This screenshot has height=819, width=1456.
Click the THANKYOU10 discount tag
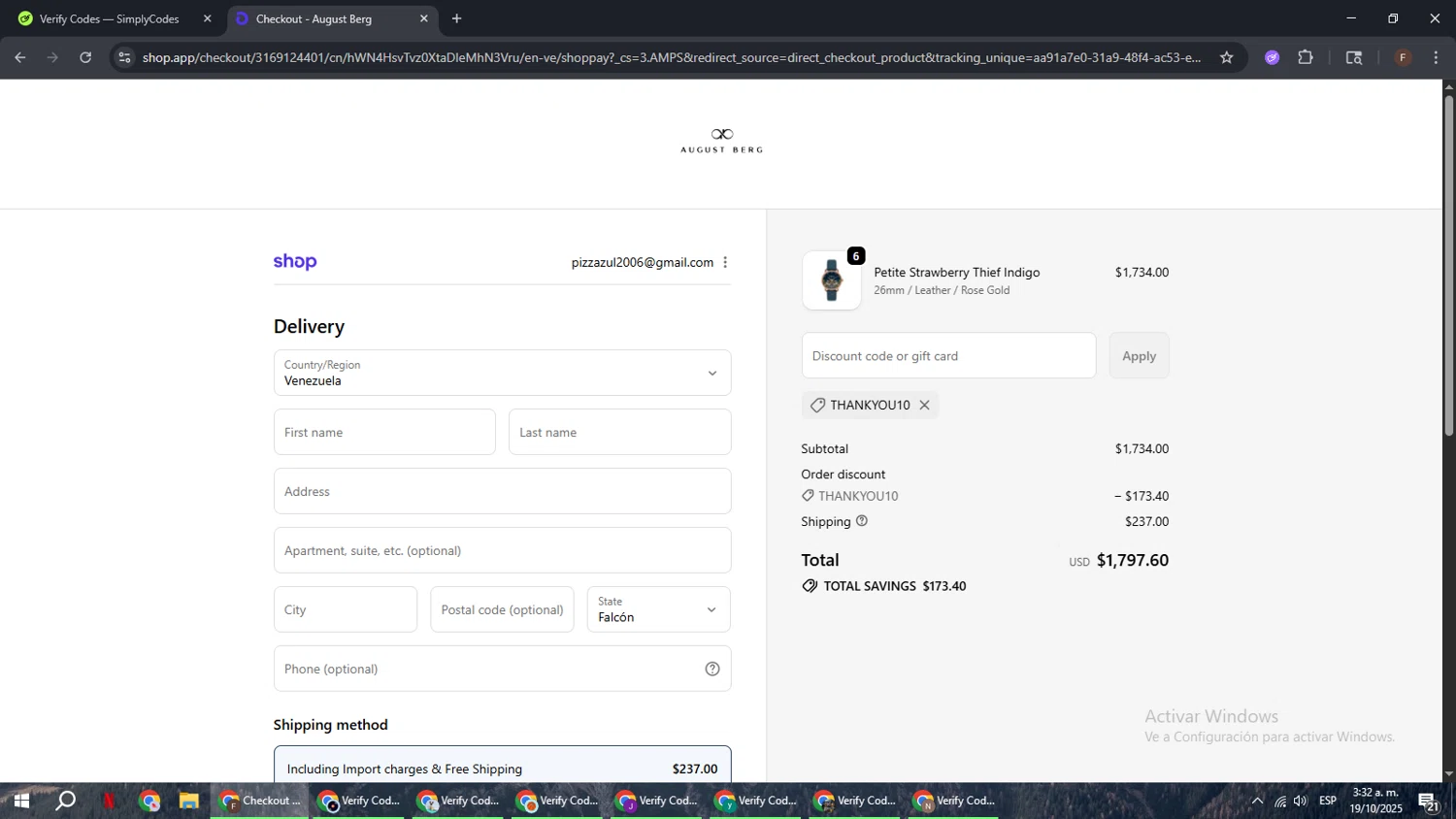tap(870, 405)
